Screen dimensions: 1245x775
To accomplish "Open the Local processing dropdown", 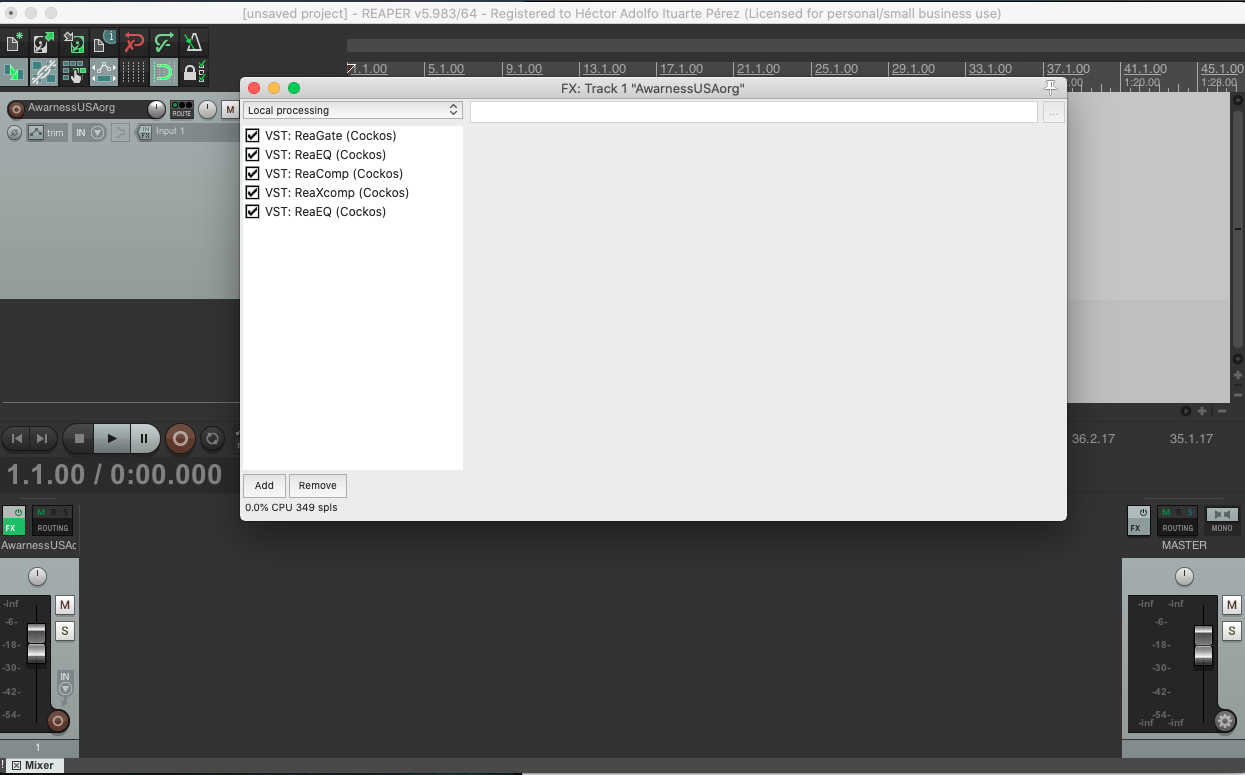I will point(352,110).
